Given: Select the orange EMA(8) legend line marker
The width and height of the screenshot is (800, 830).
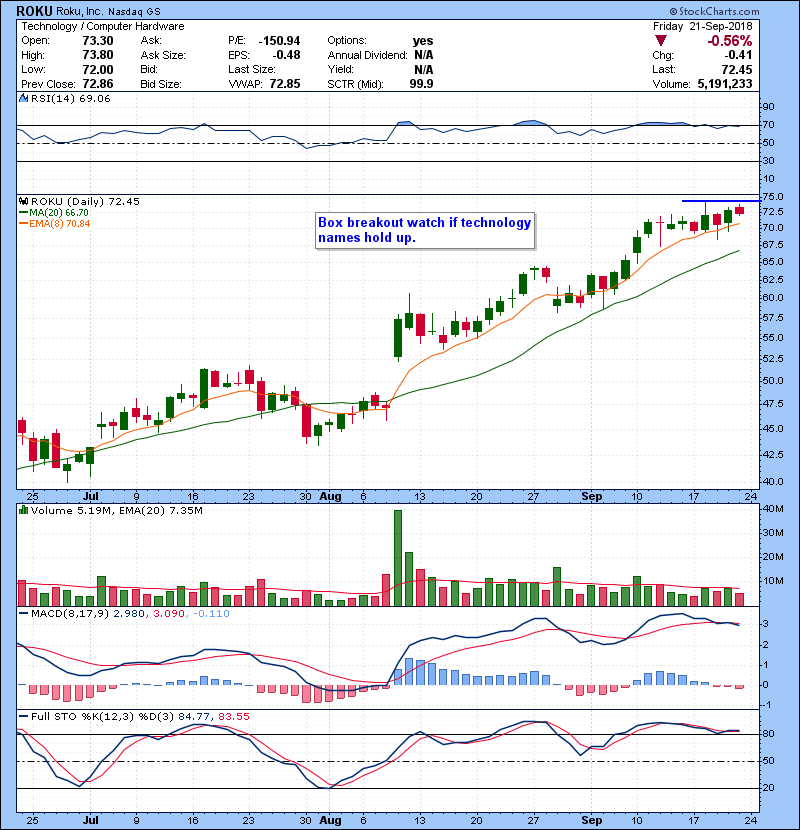Looking at the screenshot, I should point(23,224).
